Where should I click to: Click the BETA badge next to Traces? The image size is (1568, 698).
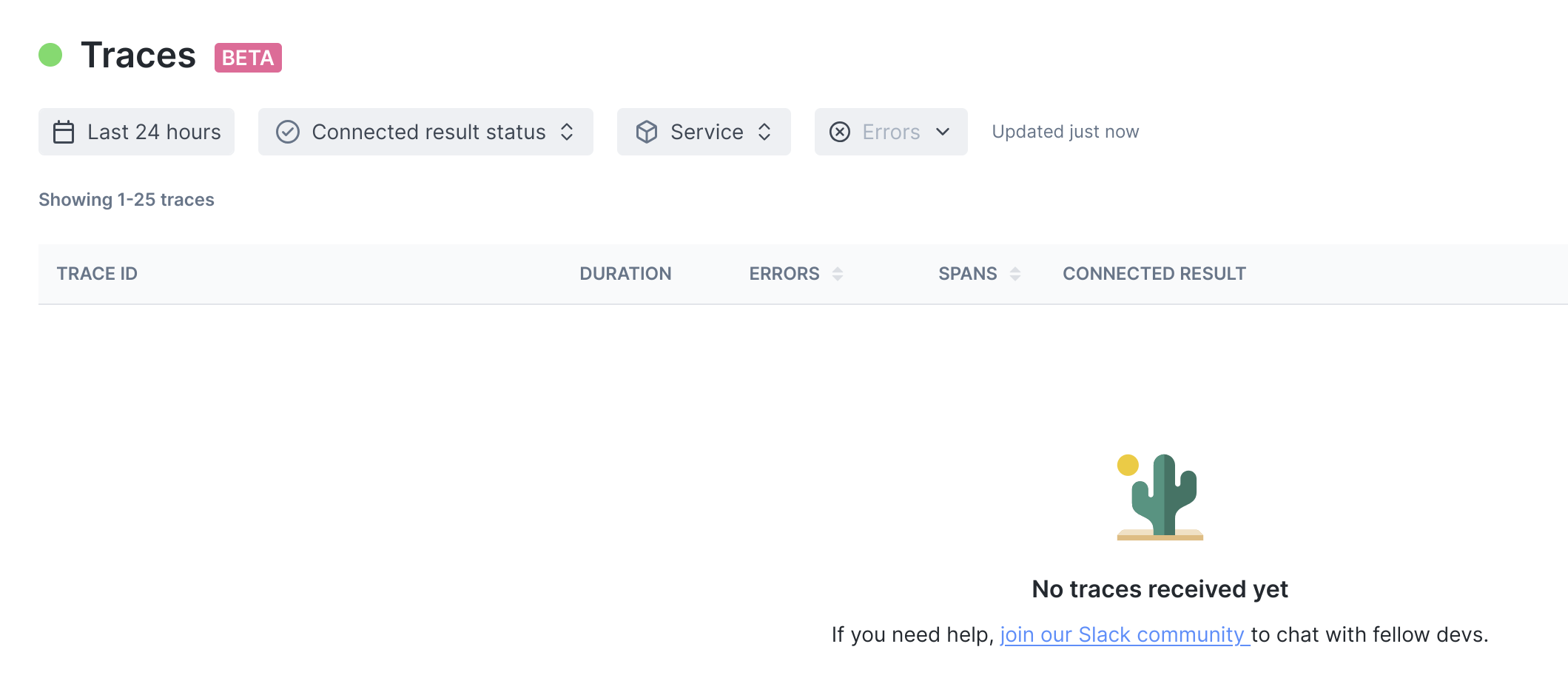tap(248, 58)
